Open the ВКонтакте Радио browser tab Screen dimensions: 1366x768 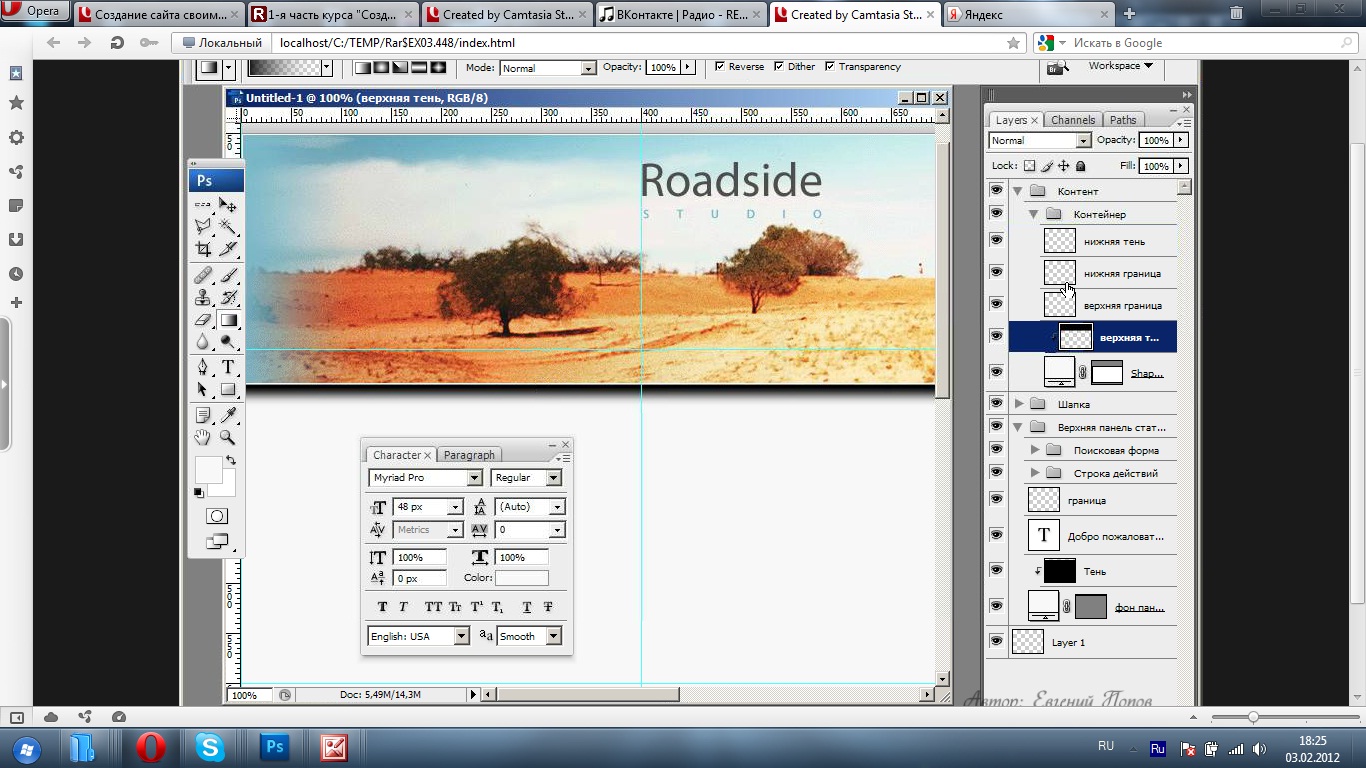coord(680,14)
